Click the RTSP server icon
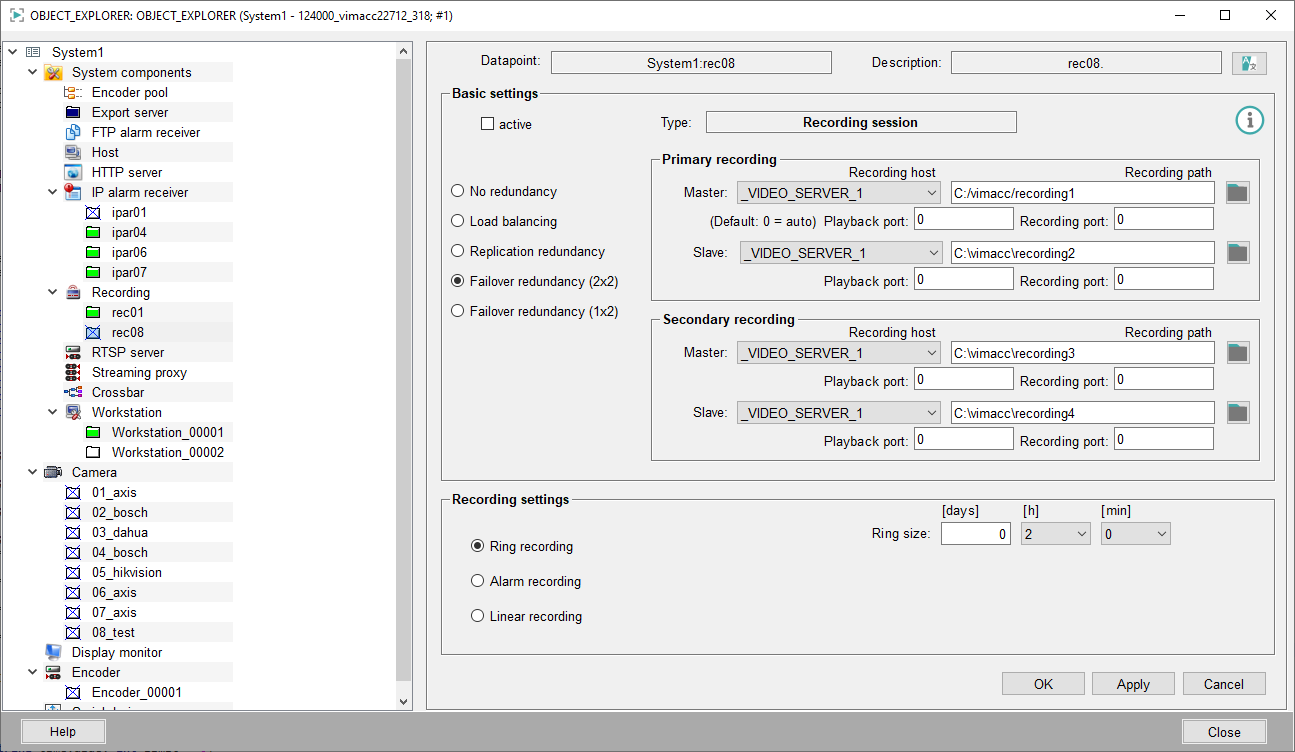This screenshot has width=1295, height=752. coord(73,352)
